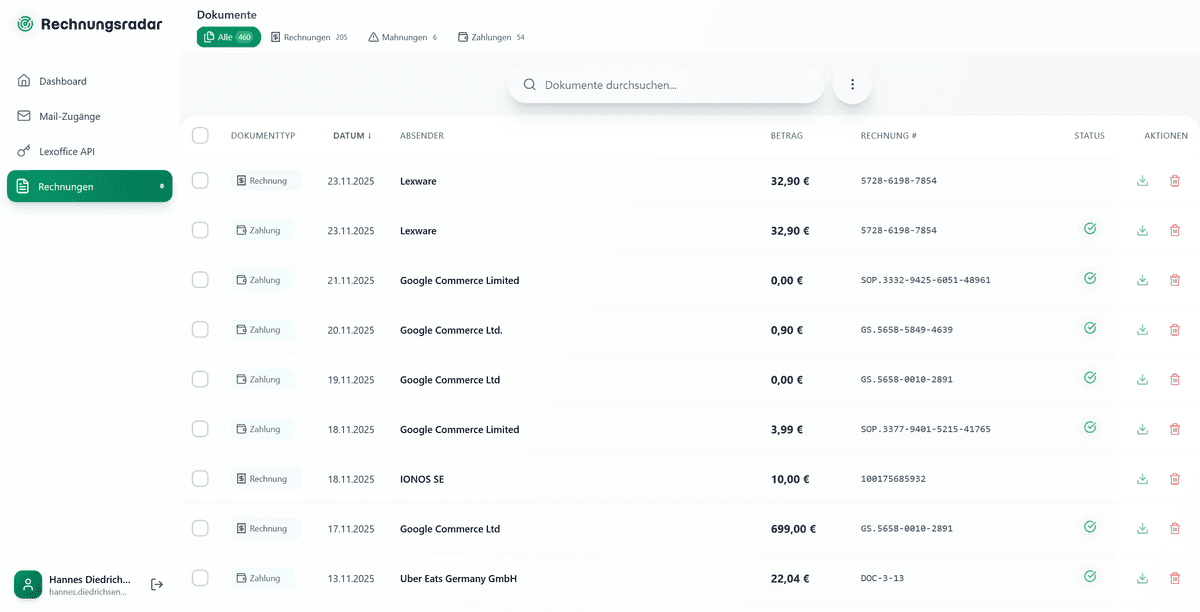Open the three-dot options menu beside search
Viewport: 1200px width, 612px height.
tap(852, 85)
